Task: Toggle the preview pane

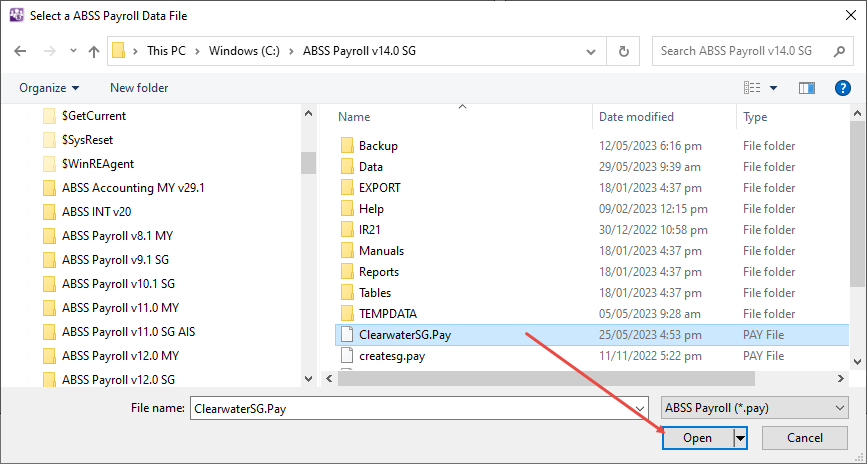Action: click(807, 88)
